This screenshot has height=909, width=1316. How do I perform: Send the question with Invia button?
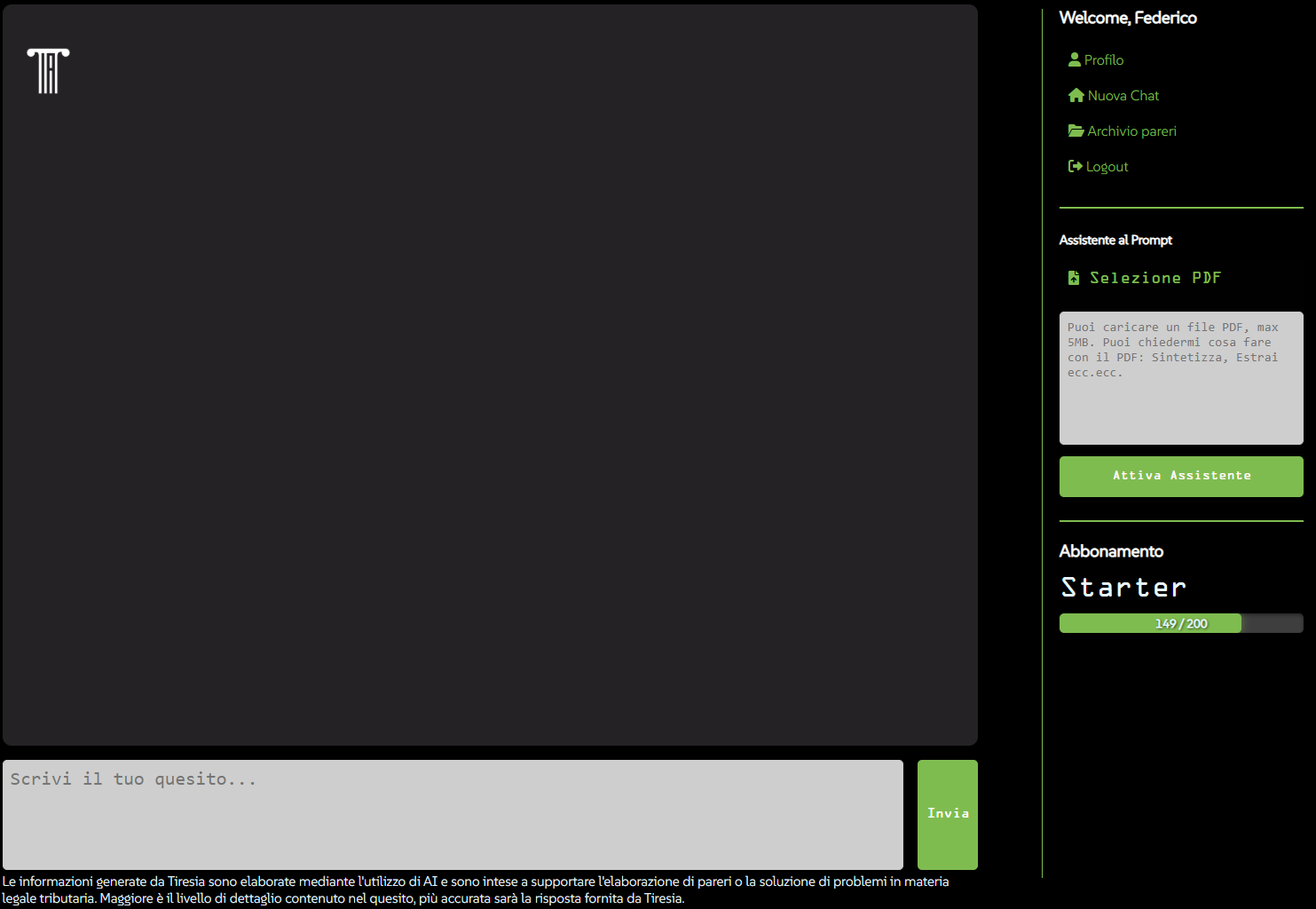point(947,814)
